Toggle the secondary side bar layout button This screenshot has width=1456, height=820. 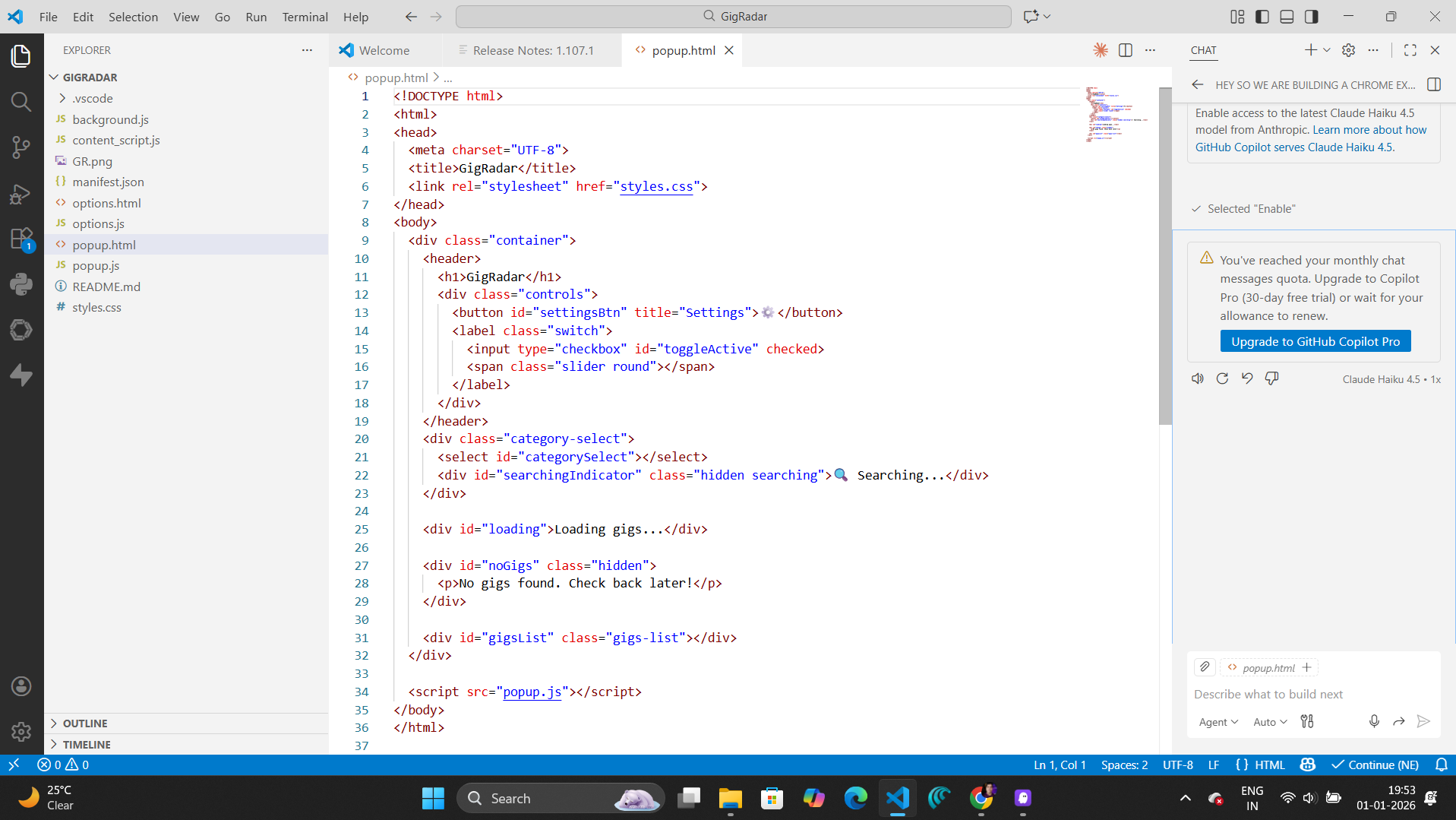1312,17
